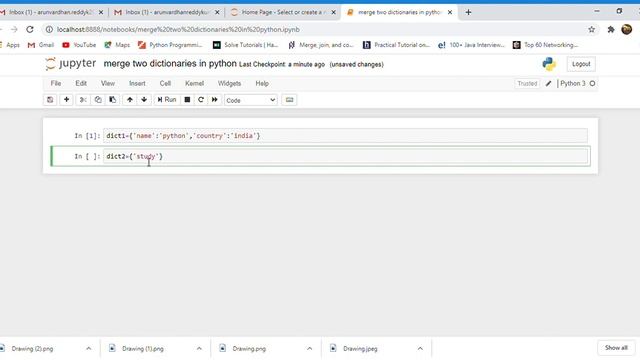Move the selected cell down
Screen dimensions: 640x360
(144, 100)
